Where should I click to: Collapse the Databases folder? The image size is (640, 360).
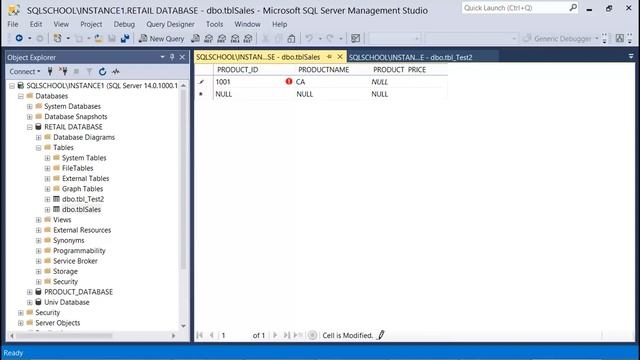pos(20,96)
